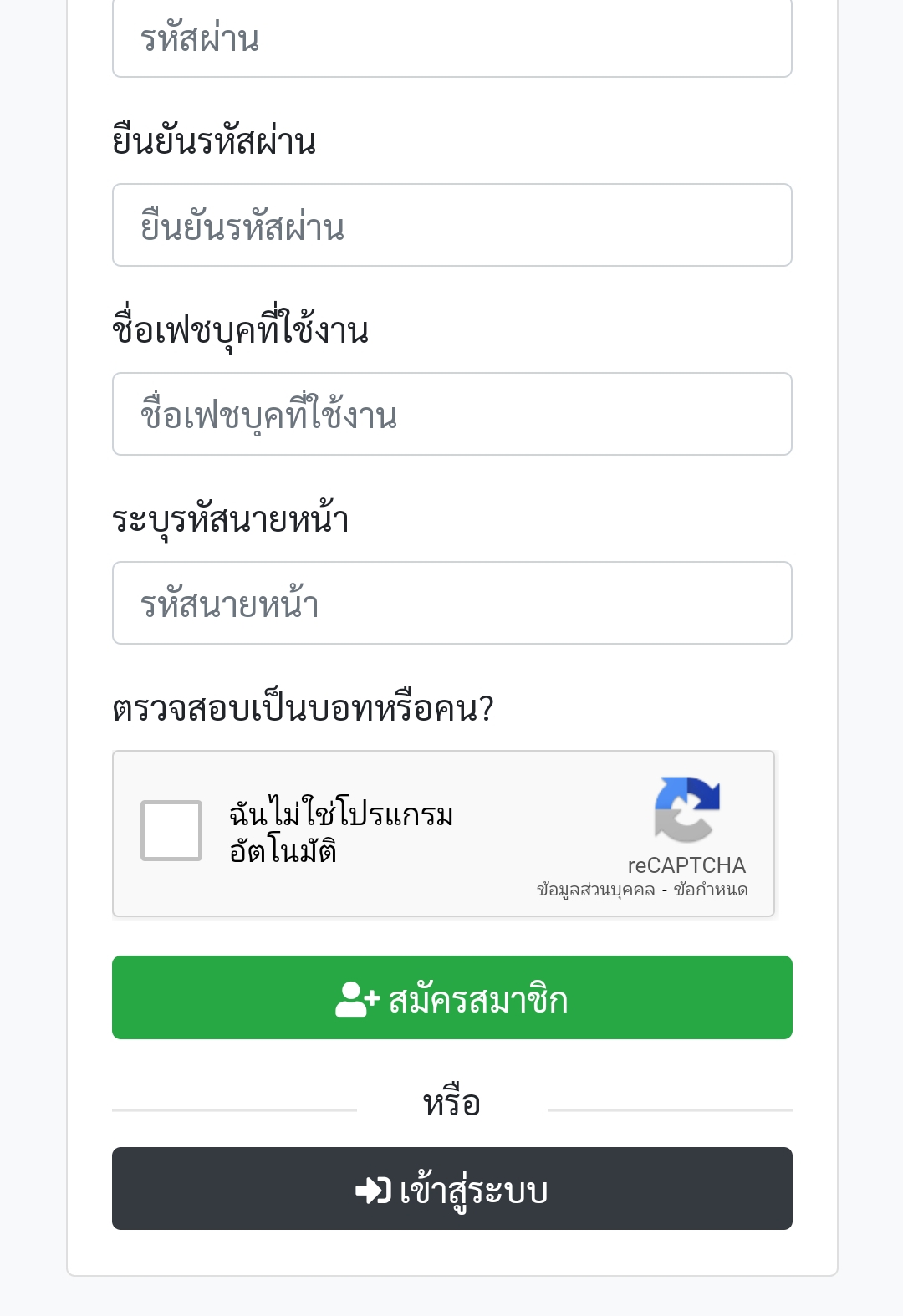The width and height of the screenshot is (903, 1316).
Task: Open the ข้อกำหนด terms link
Action: click(711, 890)
